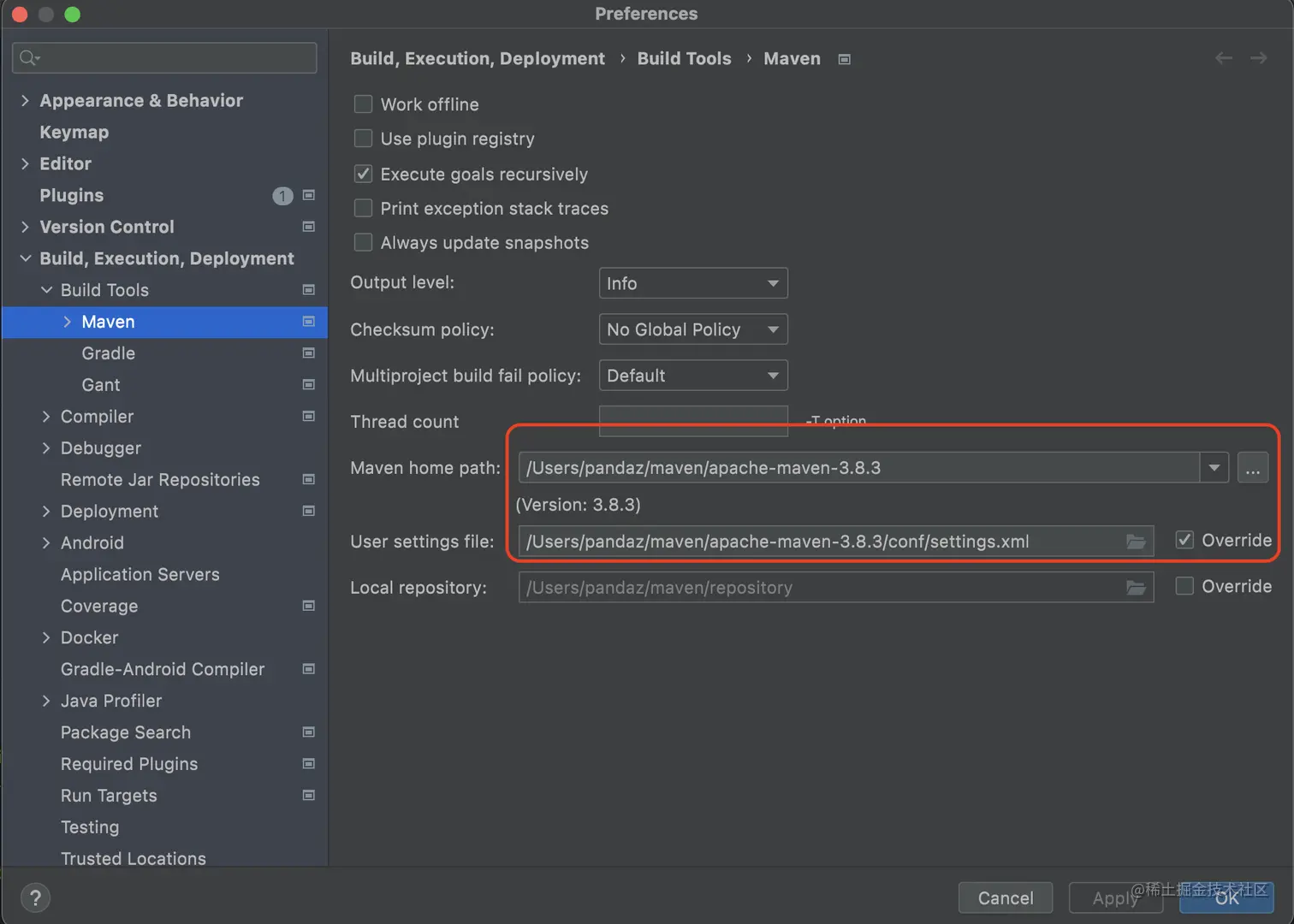The image size is (1294, 924).
Task: Collapse the Build Tools node
Action: [x=46, y=290]
